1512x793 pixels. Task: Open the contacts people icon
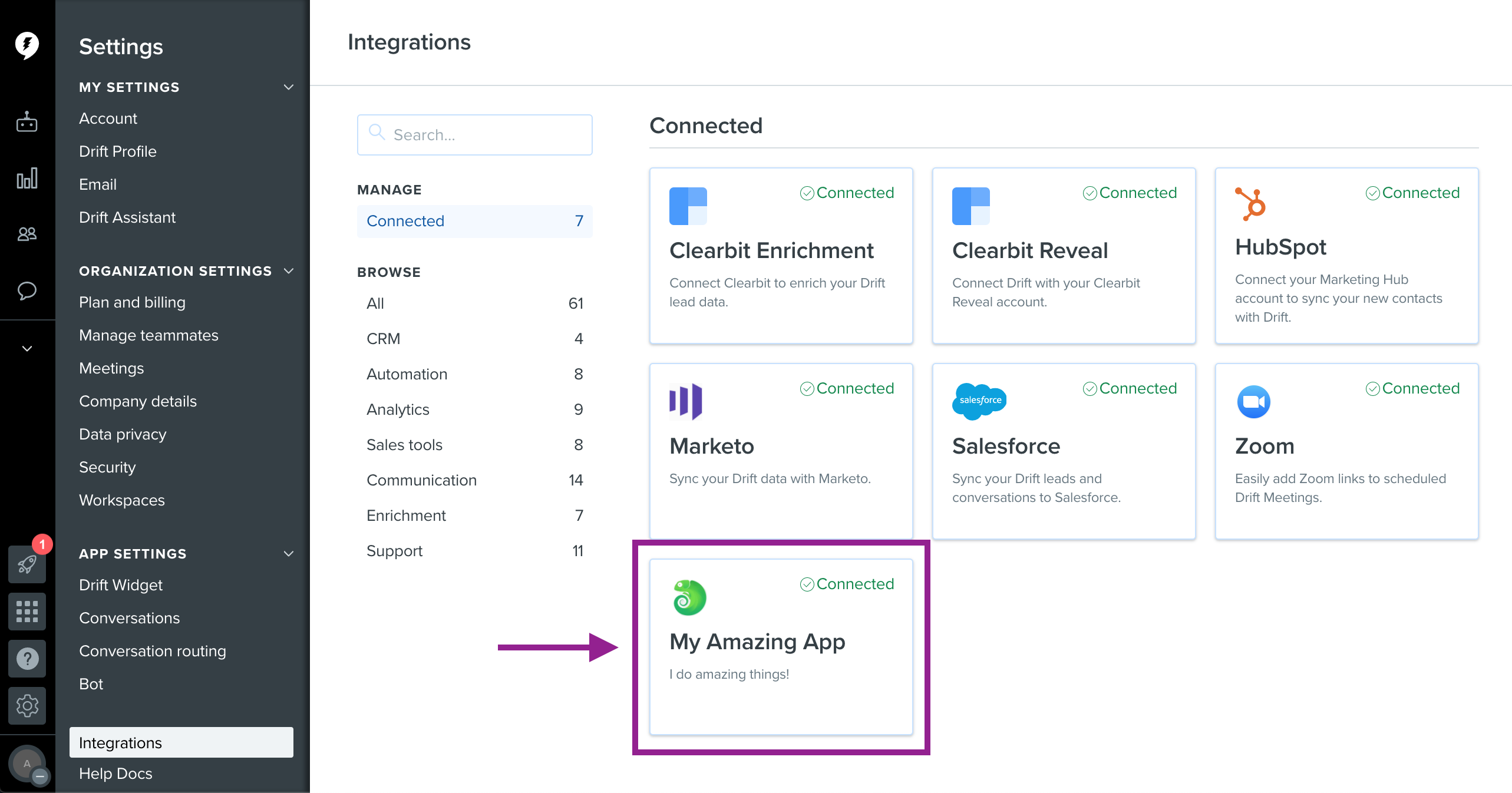(27, 234)
